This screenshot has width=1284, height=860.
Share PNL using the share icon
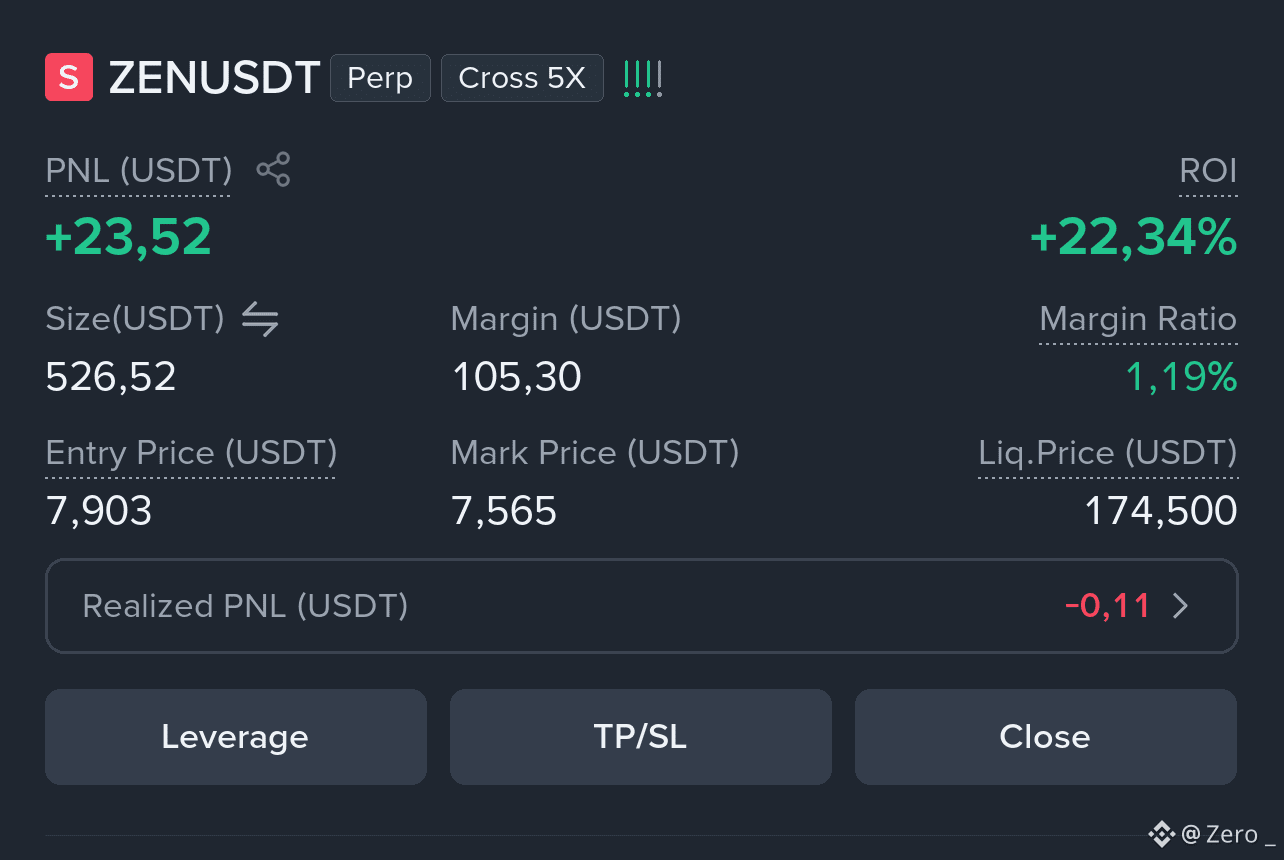[273, 170]
